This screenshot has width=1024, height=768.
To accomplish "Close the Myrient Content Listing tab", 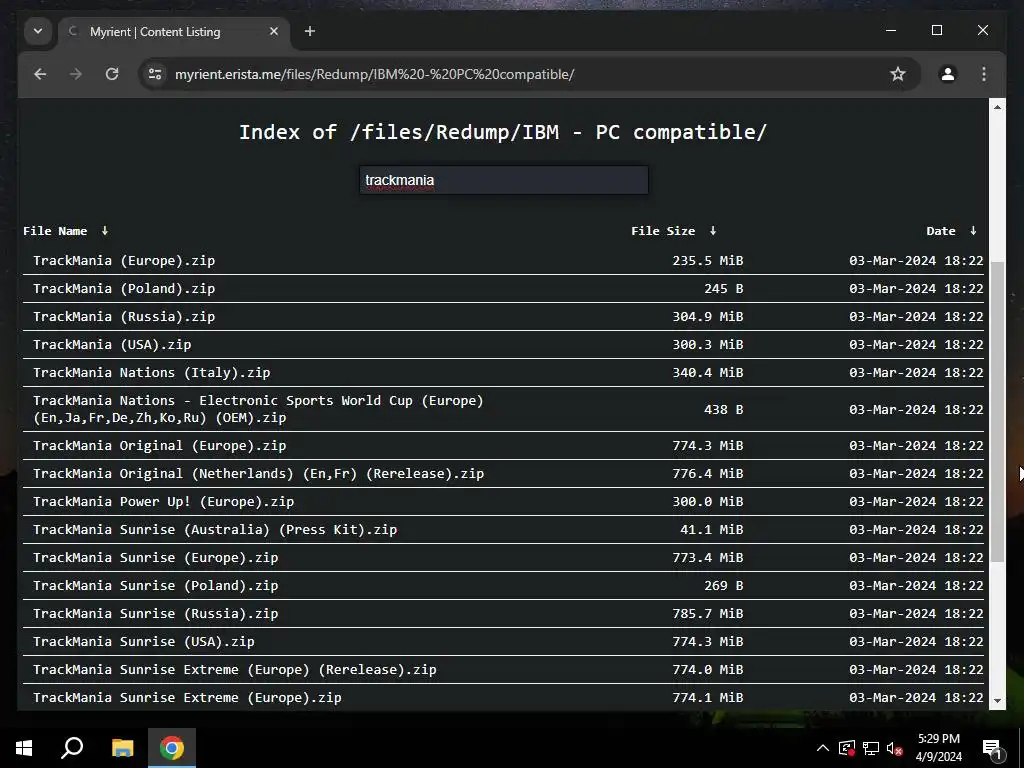I will pyautogui.click(x=274, y=31).
